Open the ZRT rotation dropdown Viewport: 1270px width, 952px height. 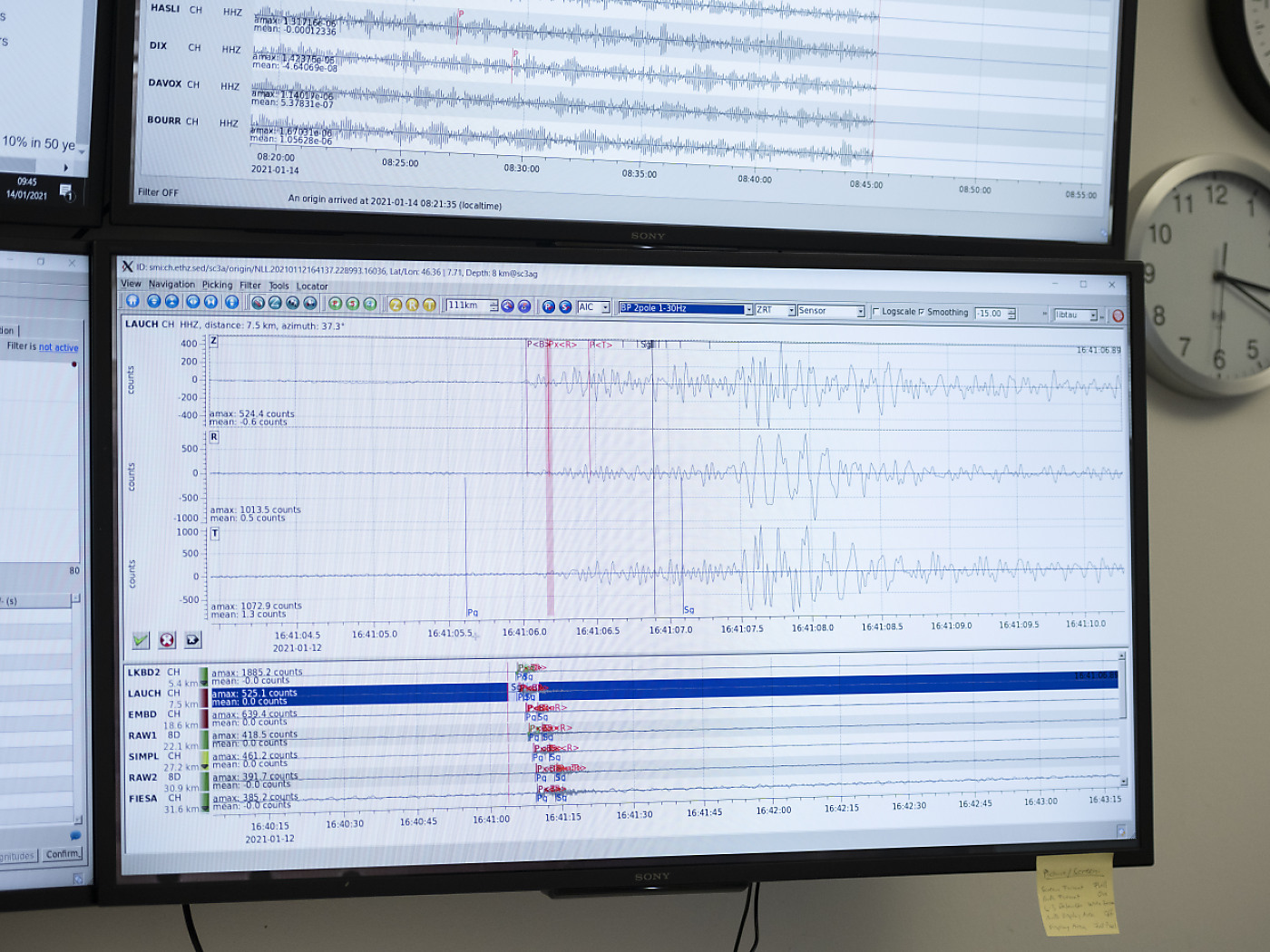pyautogui.click(x=791, y=310)
